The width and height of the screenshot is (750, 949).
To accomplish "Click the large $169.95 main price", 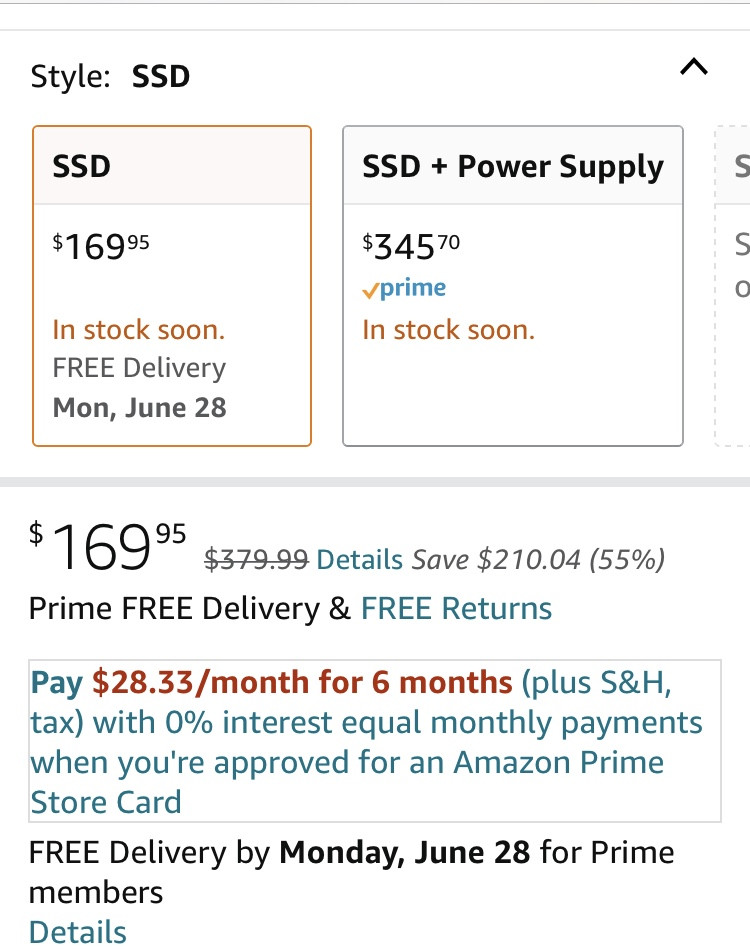I will click(x=108, y=547).
